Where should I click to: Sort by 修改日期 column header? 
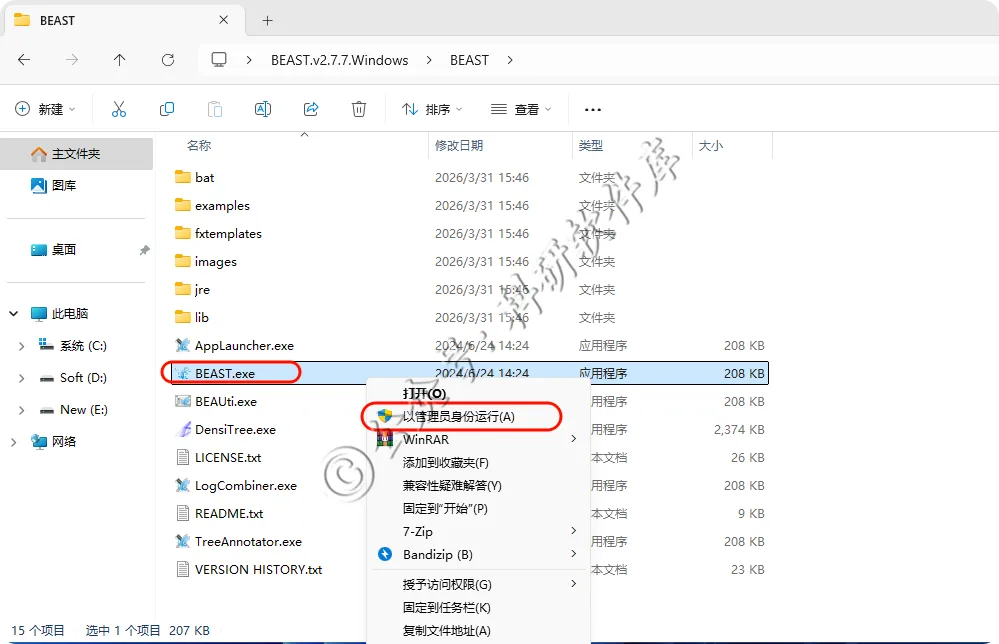tap(459, 146)
